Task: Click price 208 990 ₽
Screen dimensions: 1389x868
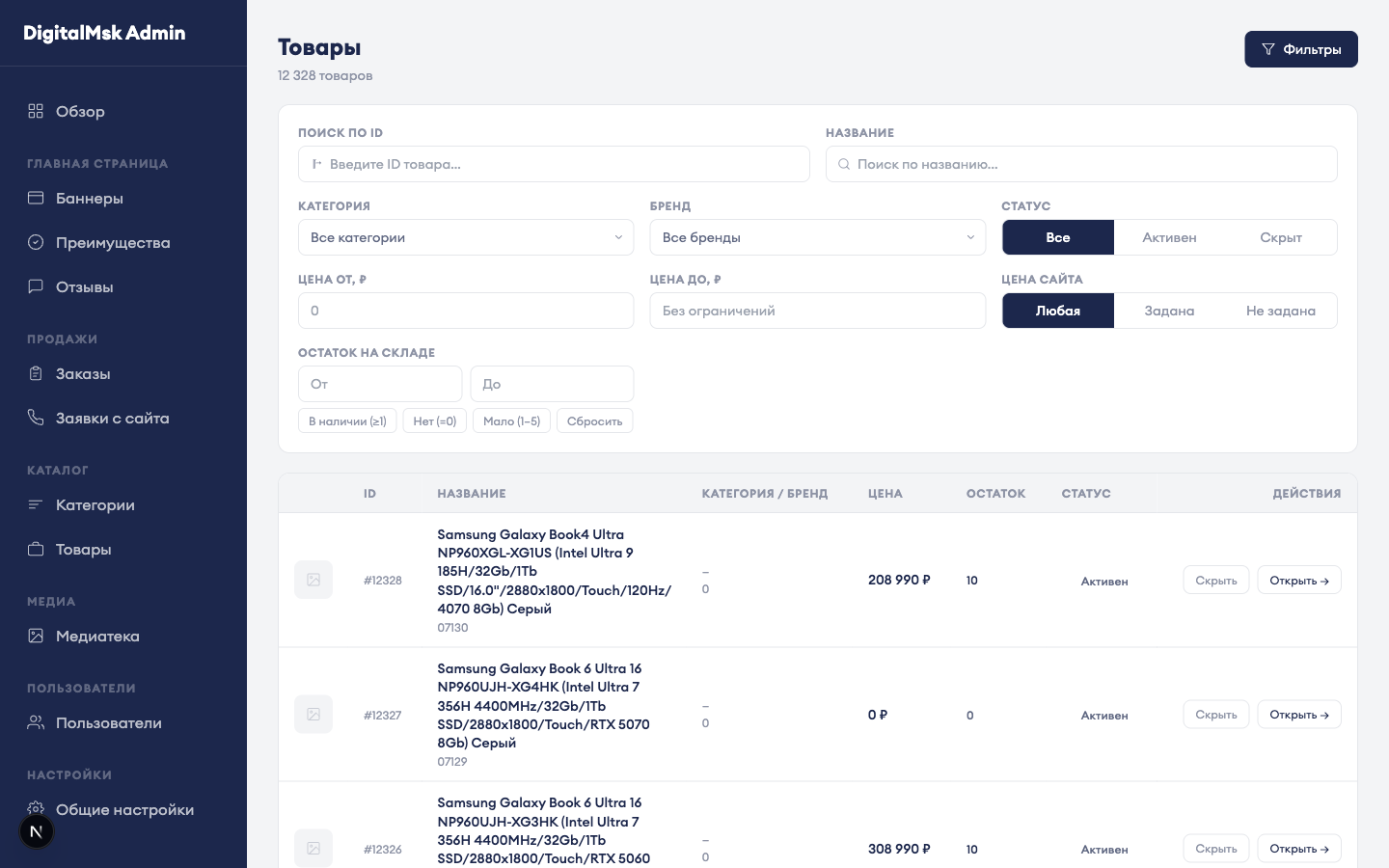Action: coord(899,580)
